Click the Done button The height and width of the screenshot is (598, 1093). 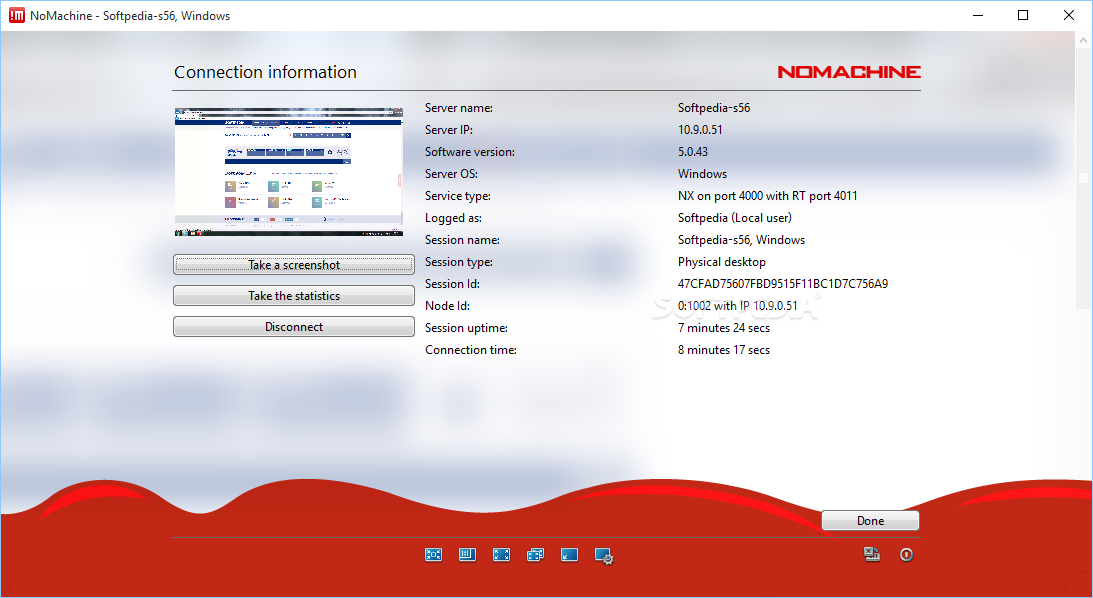[x=870, y=521]
